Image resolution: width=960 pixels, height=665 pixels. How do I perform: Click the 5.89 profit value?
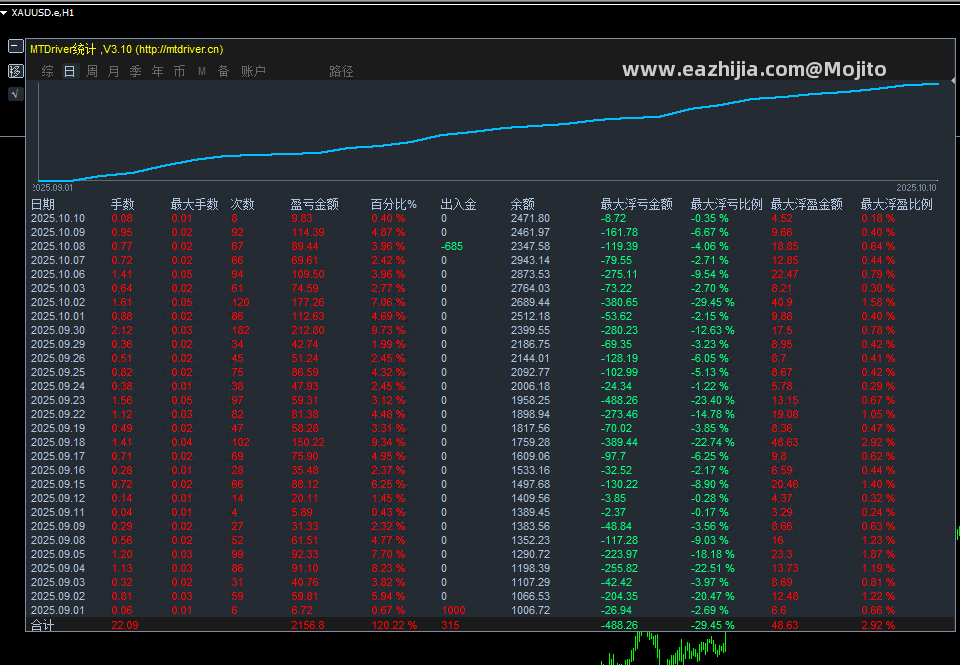tap(302, 513)
